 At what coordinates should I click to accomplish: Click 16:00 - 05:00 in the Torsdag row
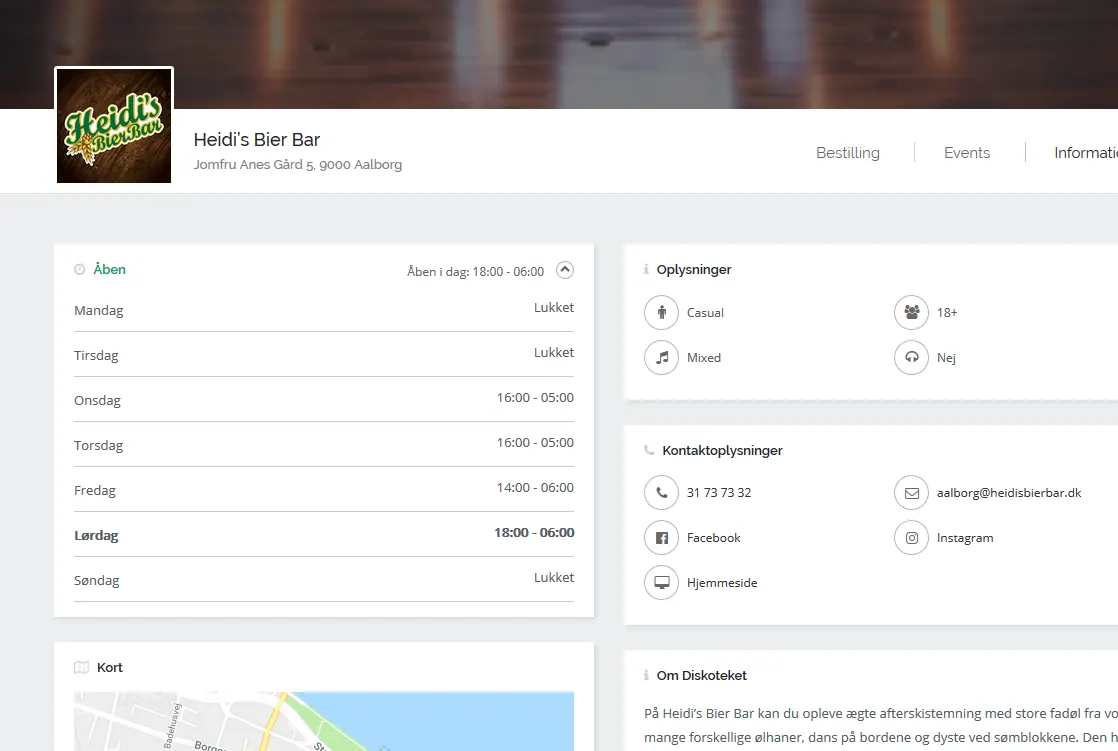[x=535, y=442]
